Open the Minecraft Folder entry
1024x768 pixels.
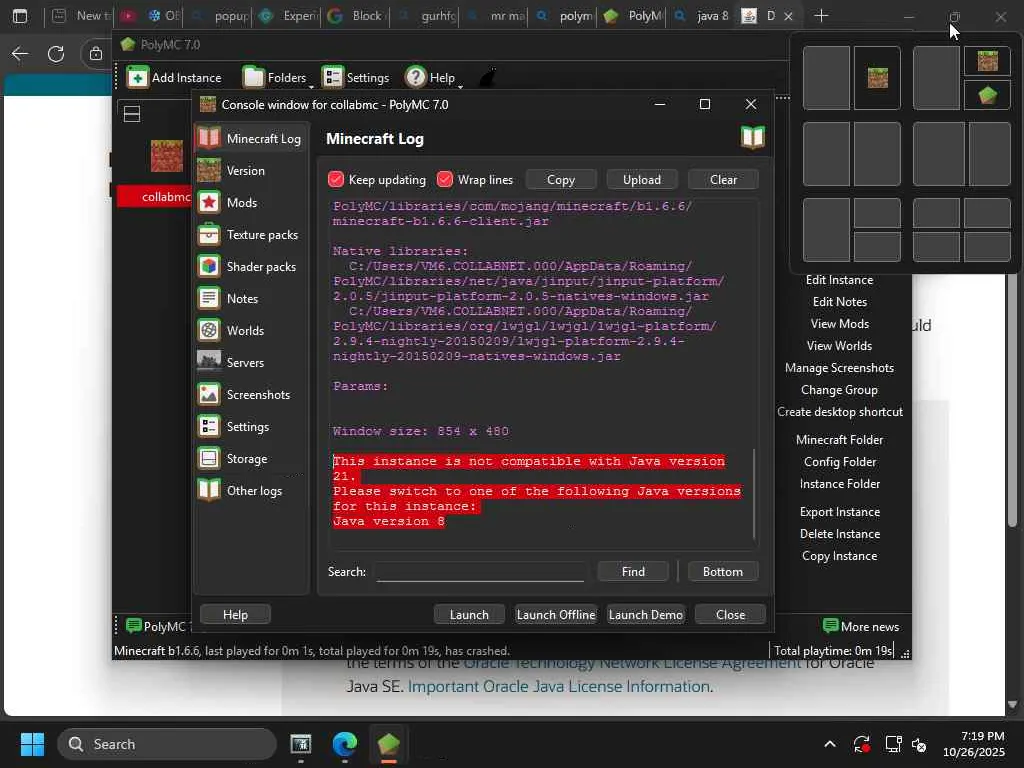click(x=839, y=440)
